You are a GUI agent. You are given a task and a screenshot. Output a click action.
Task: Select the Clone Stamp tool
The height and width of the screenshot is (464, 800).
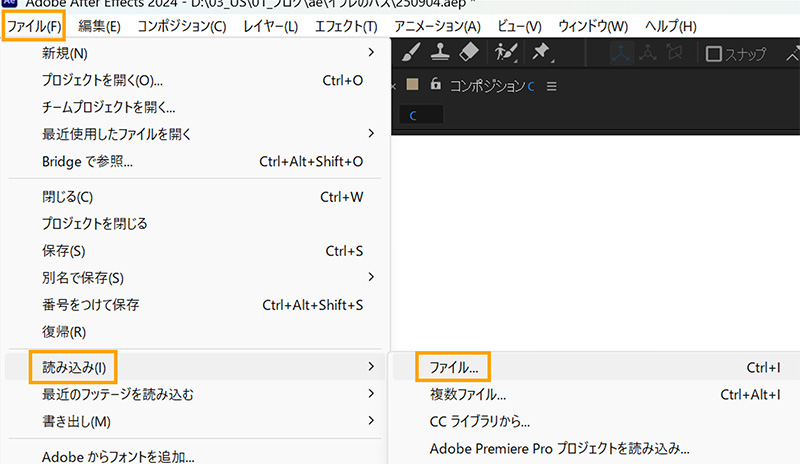[x=441, y=53]
